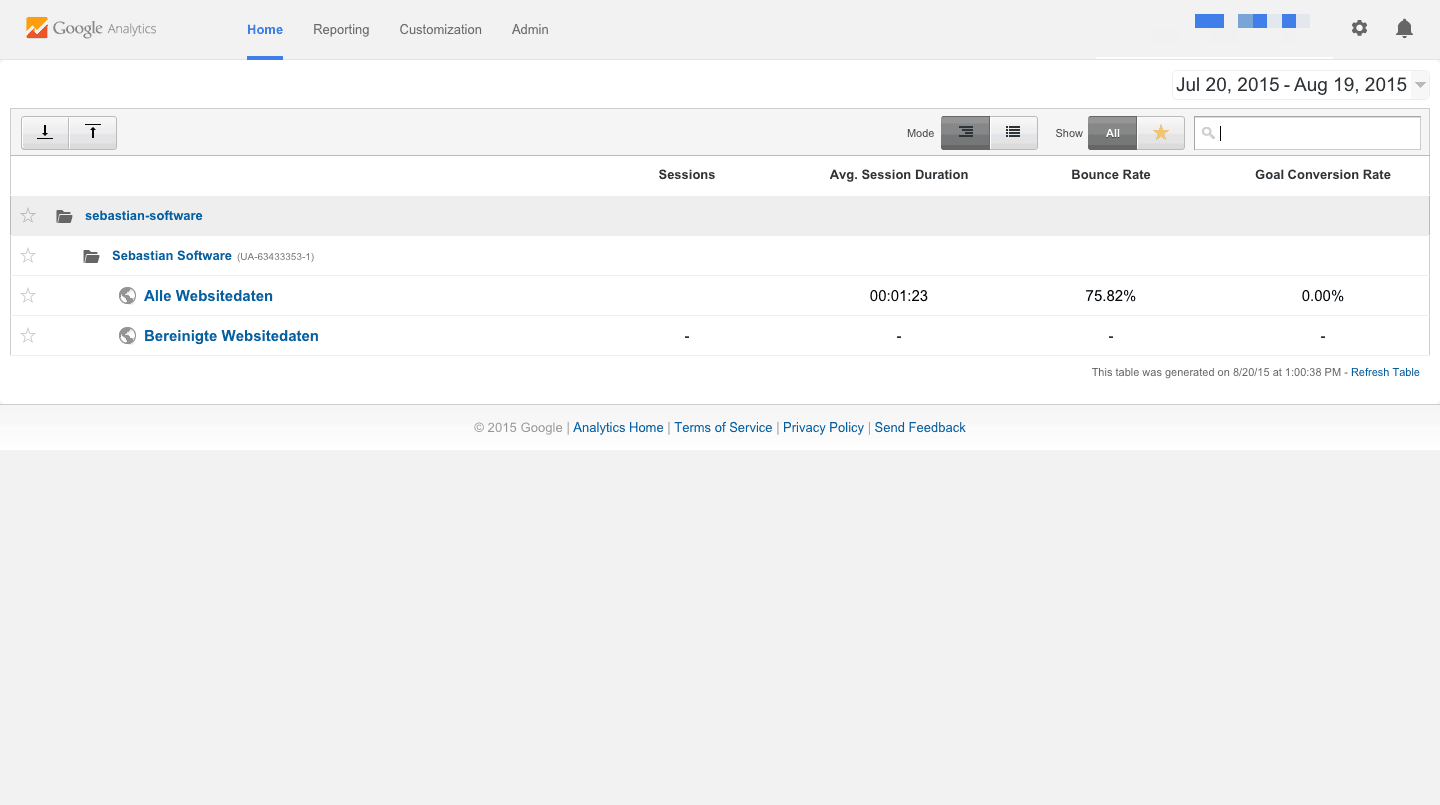
Task: Select the 00:01:23 duration value
Action: point(899,296)
